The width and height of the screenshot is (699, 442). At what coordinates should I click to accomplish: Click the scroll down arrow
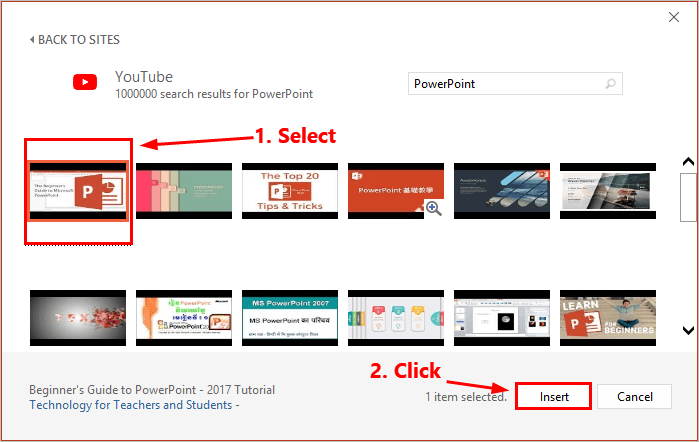click(x=688, y=330)
